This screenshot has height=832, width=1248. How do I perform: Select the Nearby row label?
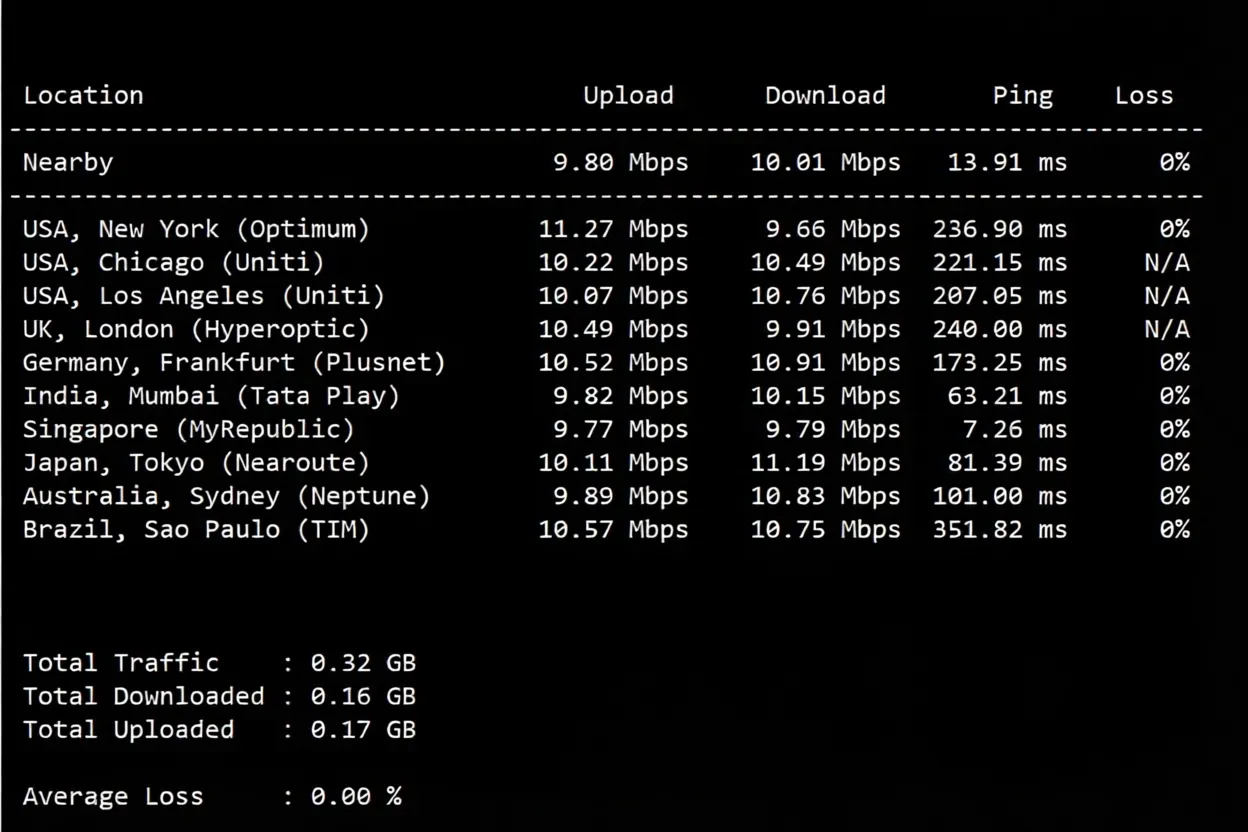coord(68,163)
